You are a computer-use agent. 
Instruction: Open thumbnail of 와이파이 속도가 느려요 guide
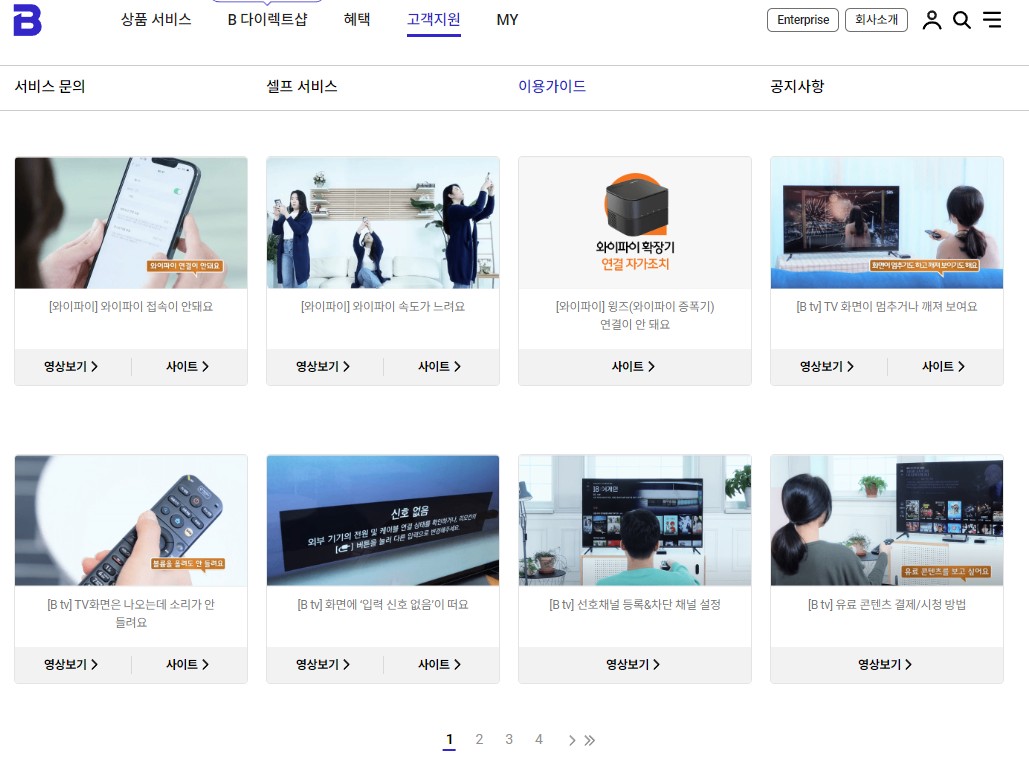click(383, 222)
